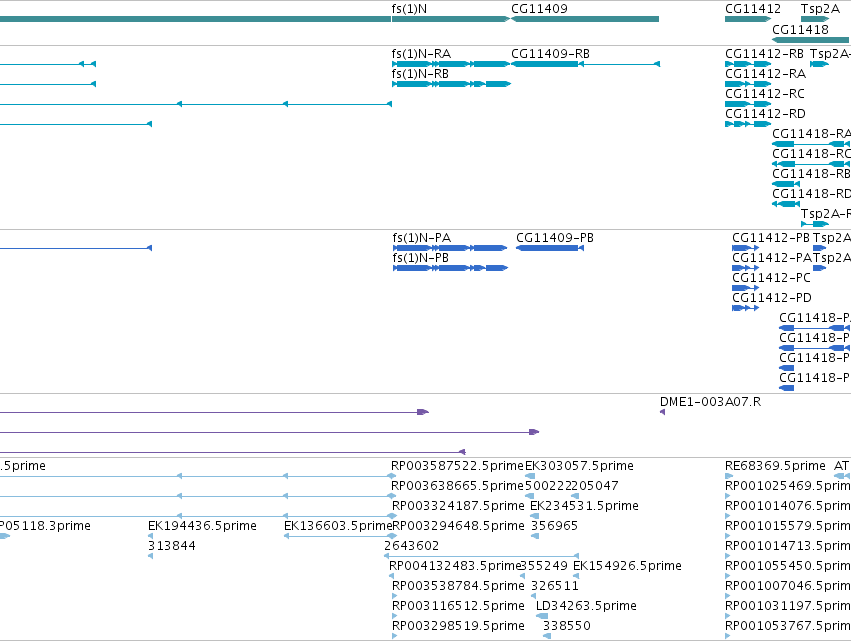Select EST RE68369.5prime
Screen dimensions: 851x641
[775, 466]
